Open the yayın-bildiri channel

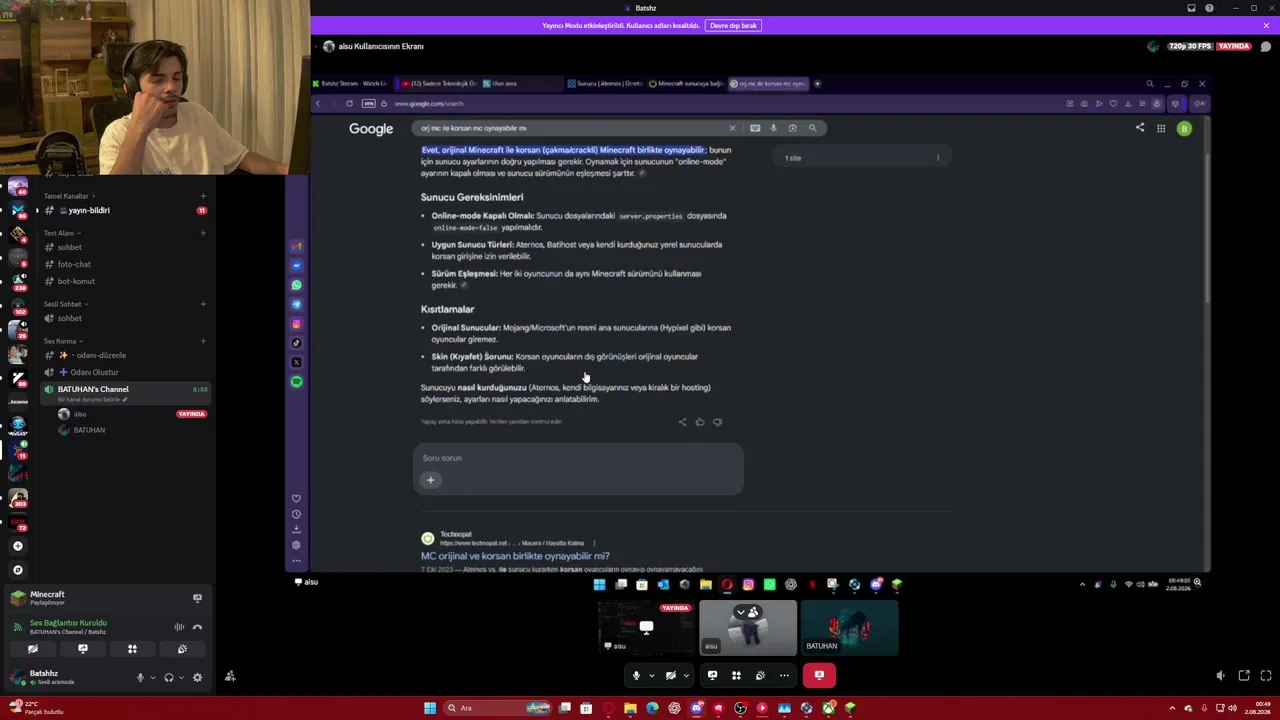pyautogui.click(x=125, y=211)
